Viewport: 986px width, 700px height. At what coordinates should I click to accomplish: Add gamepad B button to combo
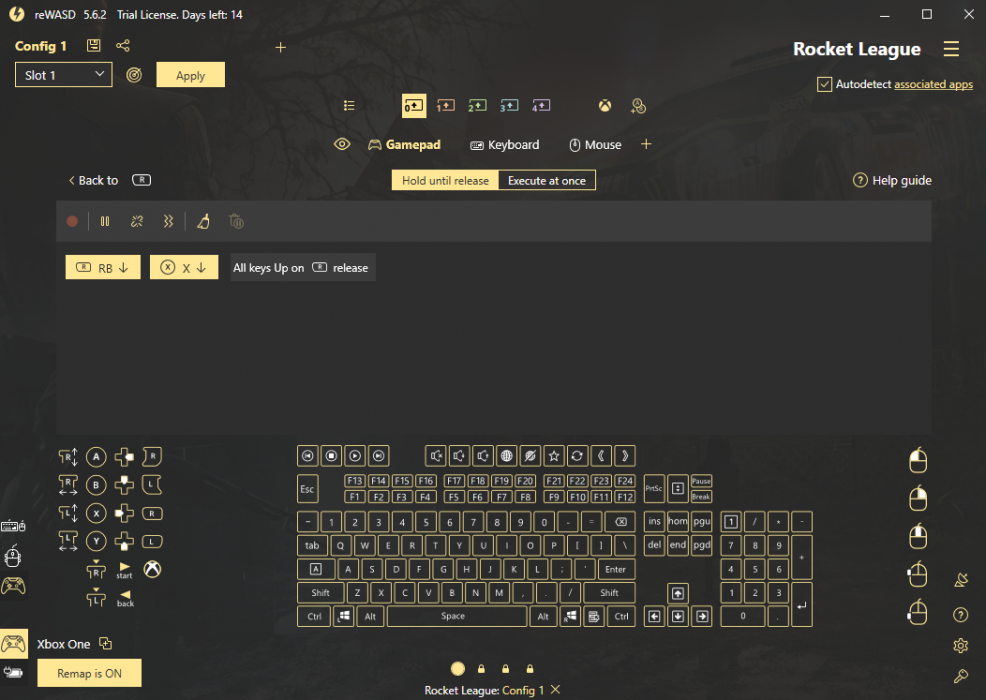pyautogui.click(x=96, y=485)
